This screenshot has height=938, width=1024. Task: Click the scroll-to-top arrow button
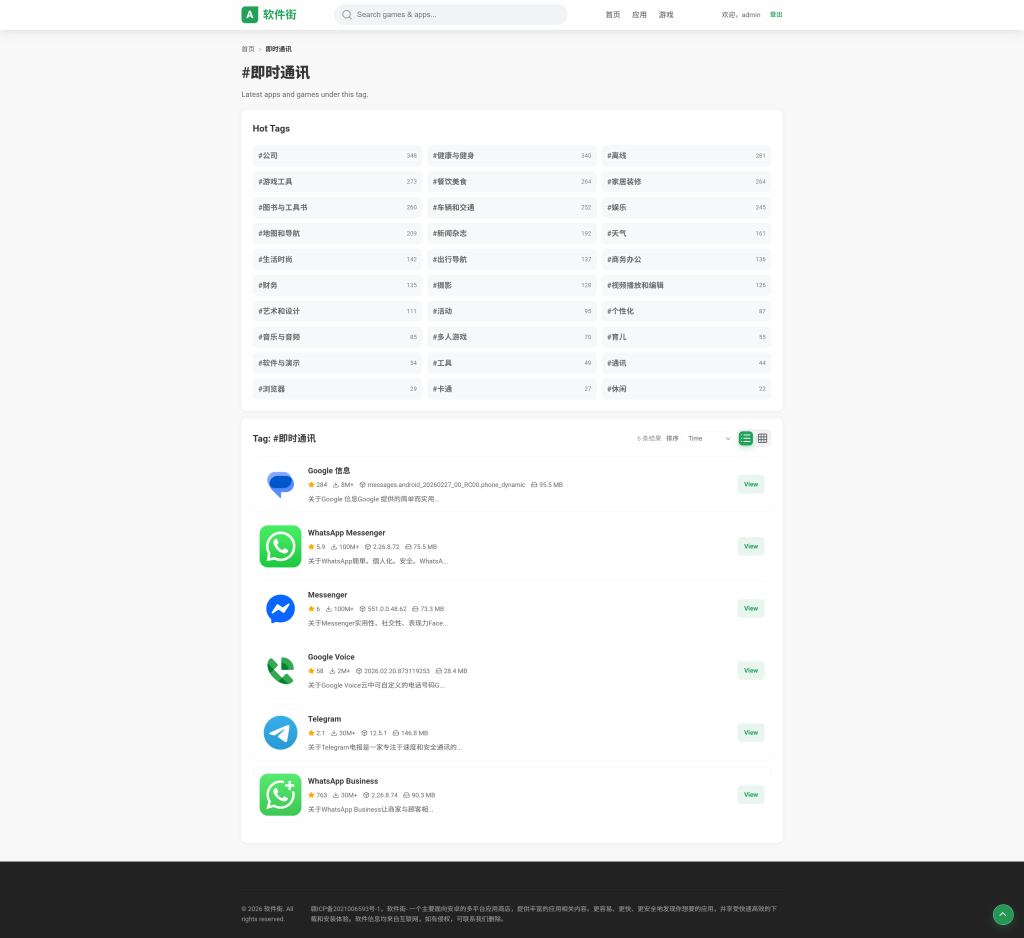coord(1002,914)
